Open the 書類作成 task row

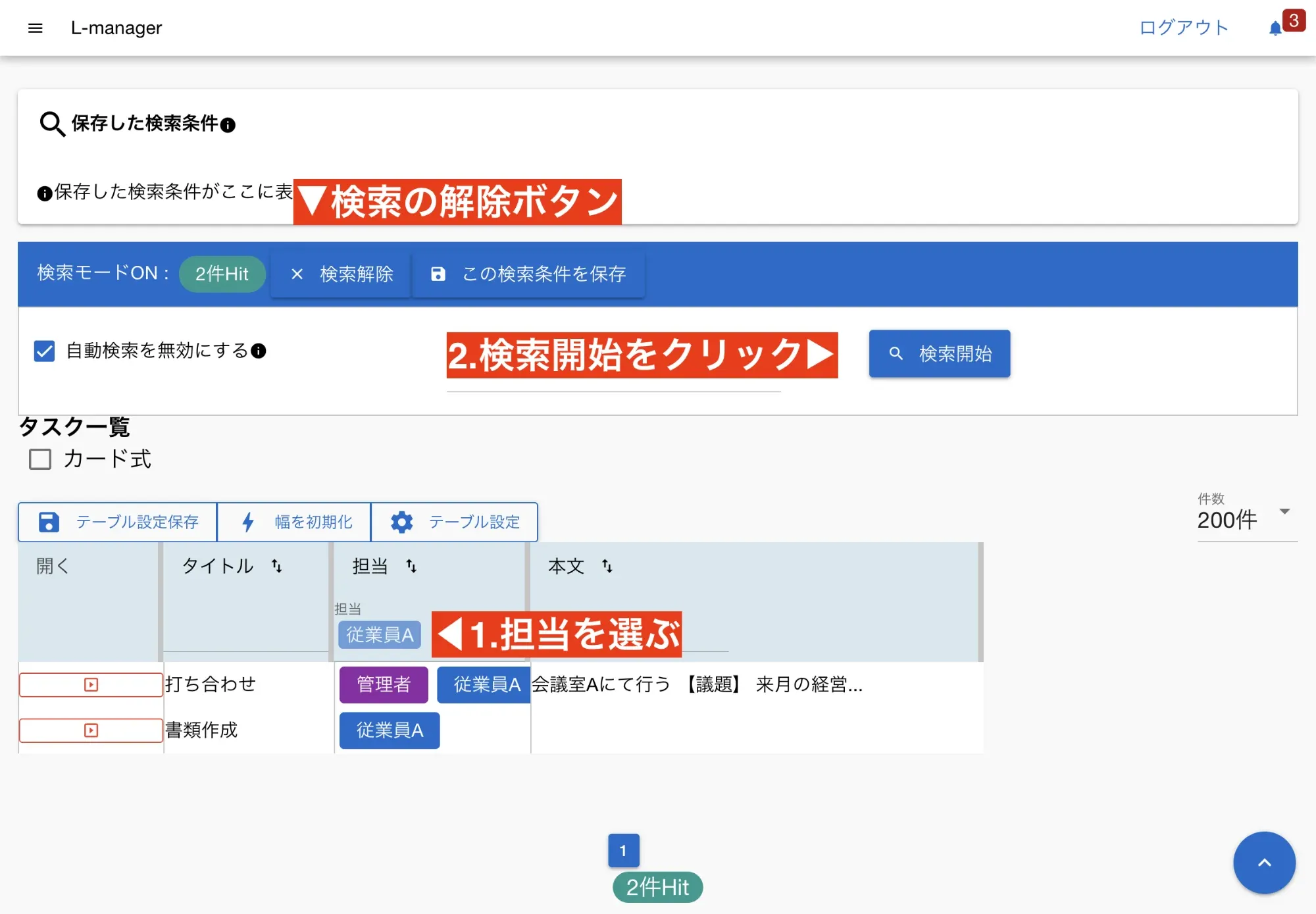point(91,730)
